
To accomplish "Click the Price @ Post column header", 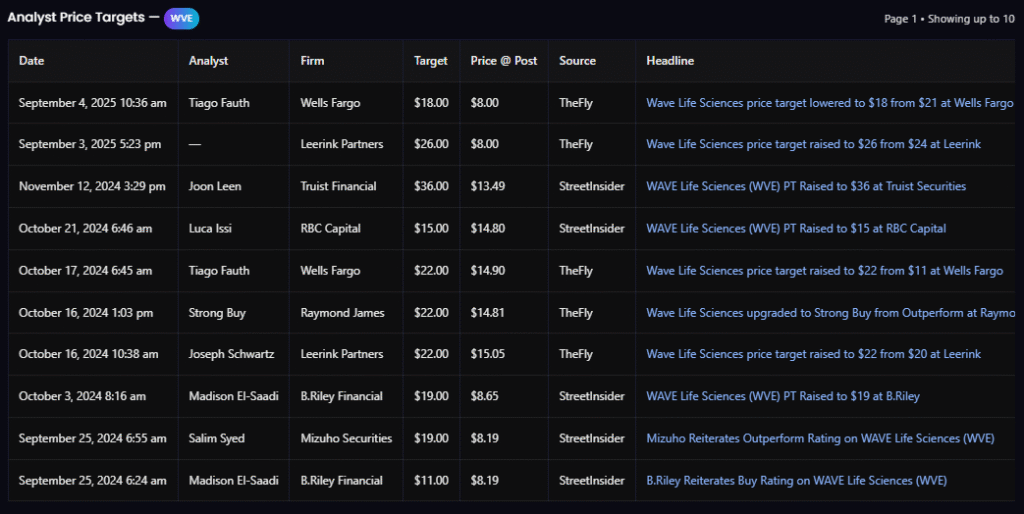I will (x=504, y=61).
